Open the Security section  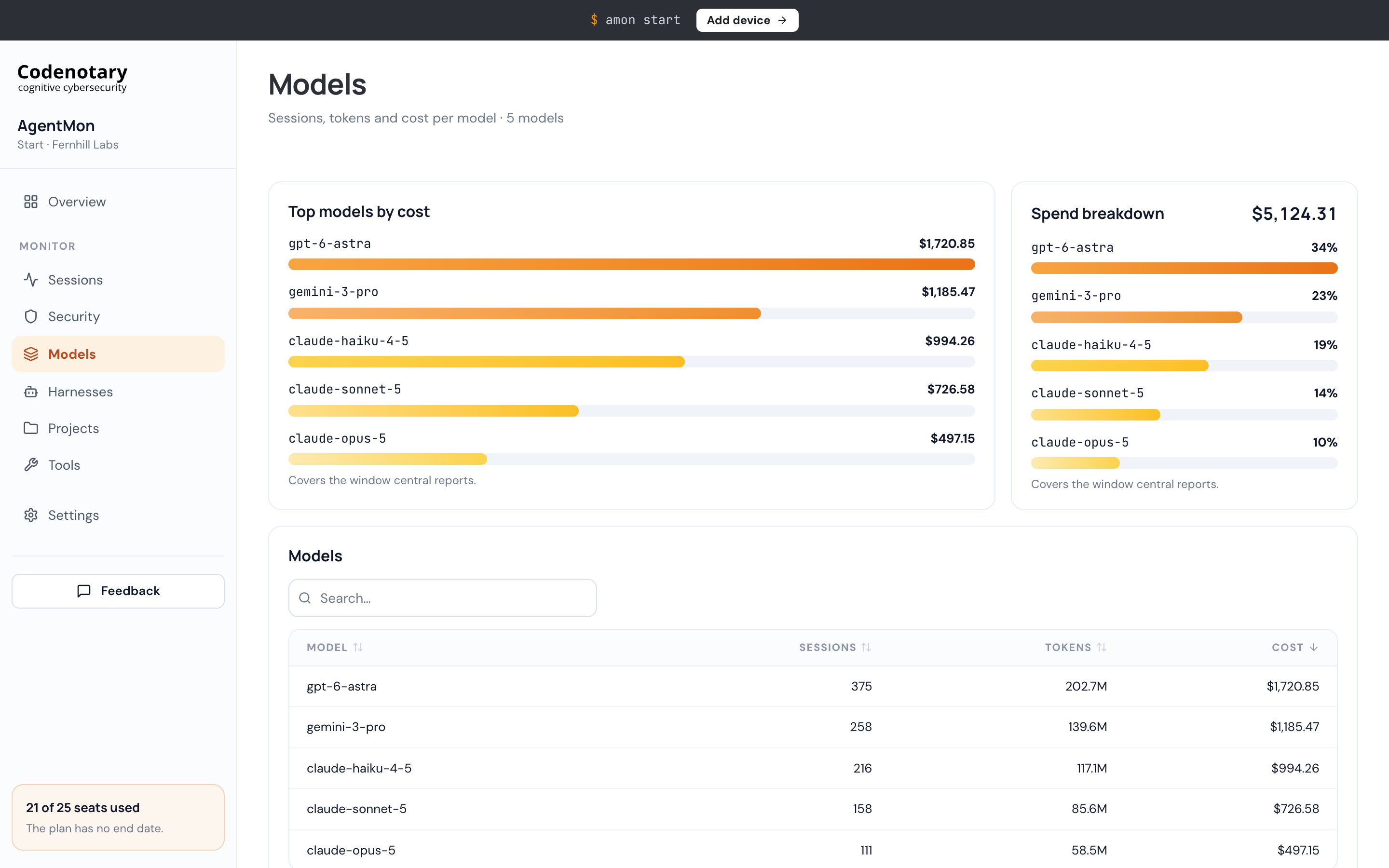click(118, 316)
